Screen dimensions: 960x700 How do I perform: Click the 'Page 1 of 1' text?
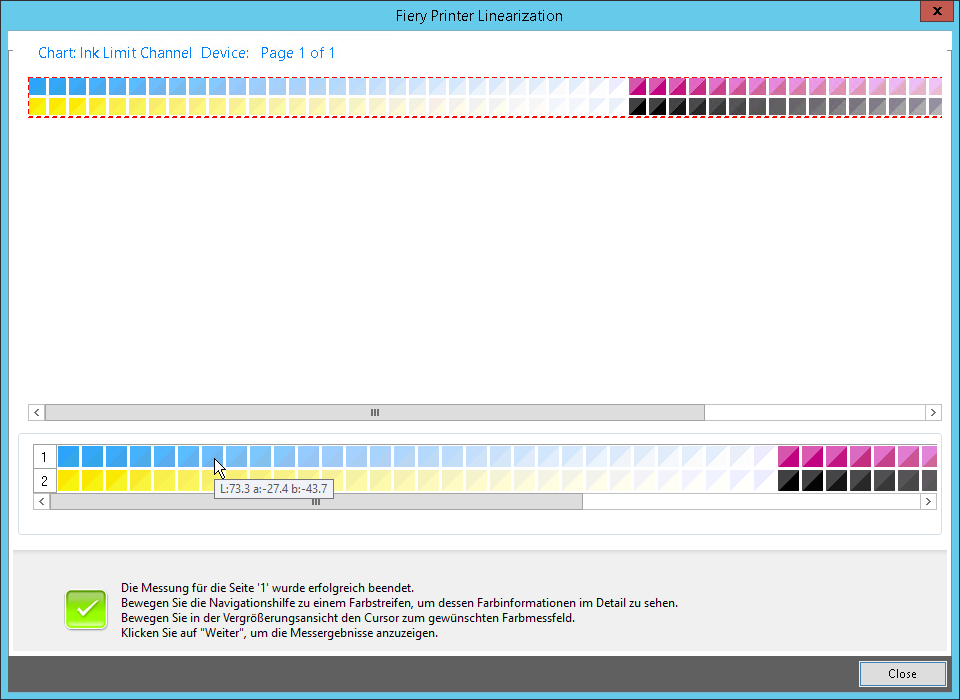point(298,53)
